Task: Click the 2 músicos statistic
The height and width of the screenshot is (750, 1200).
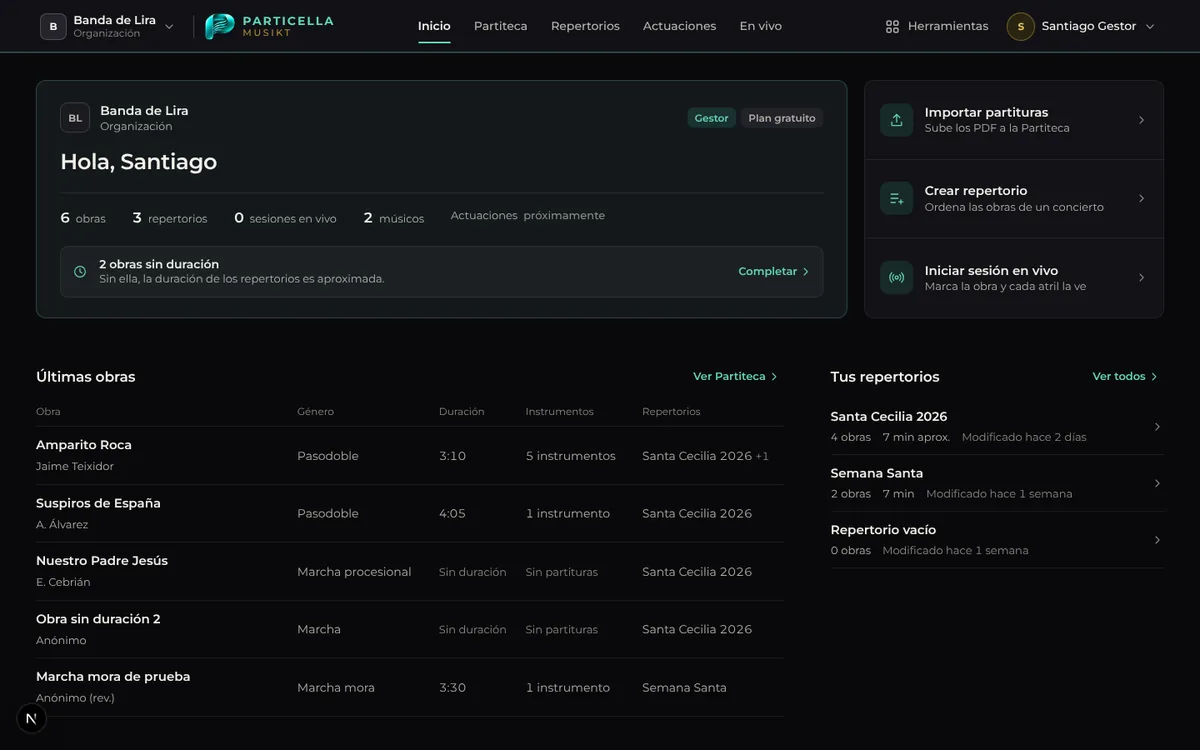Action: (x=394, y=218)
